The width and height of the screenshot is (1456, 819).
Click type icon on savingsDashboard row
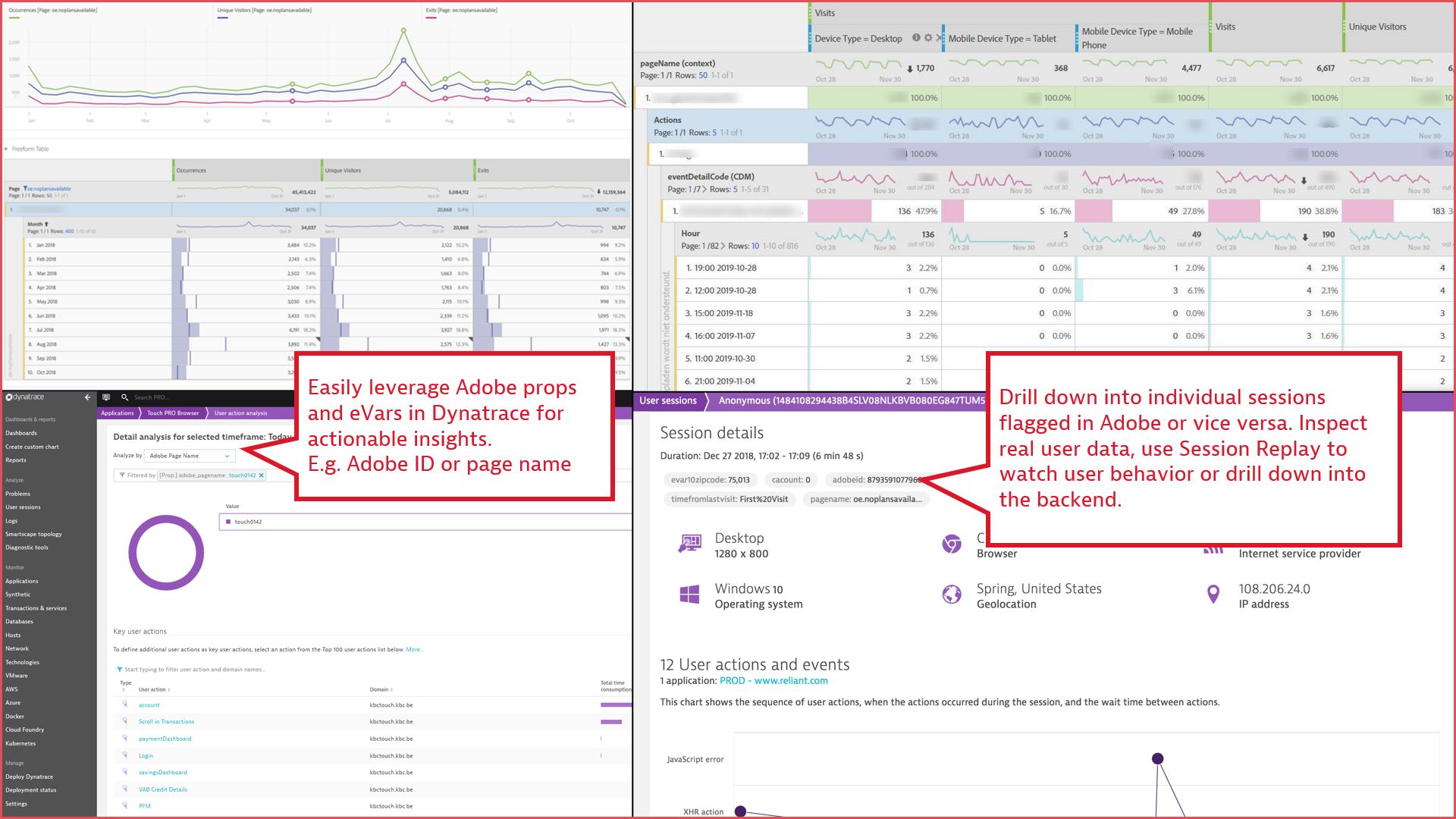pyautogui.click(x=124, y=772)
